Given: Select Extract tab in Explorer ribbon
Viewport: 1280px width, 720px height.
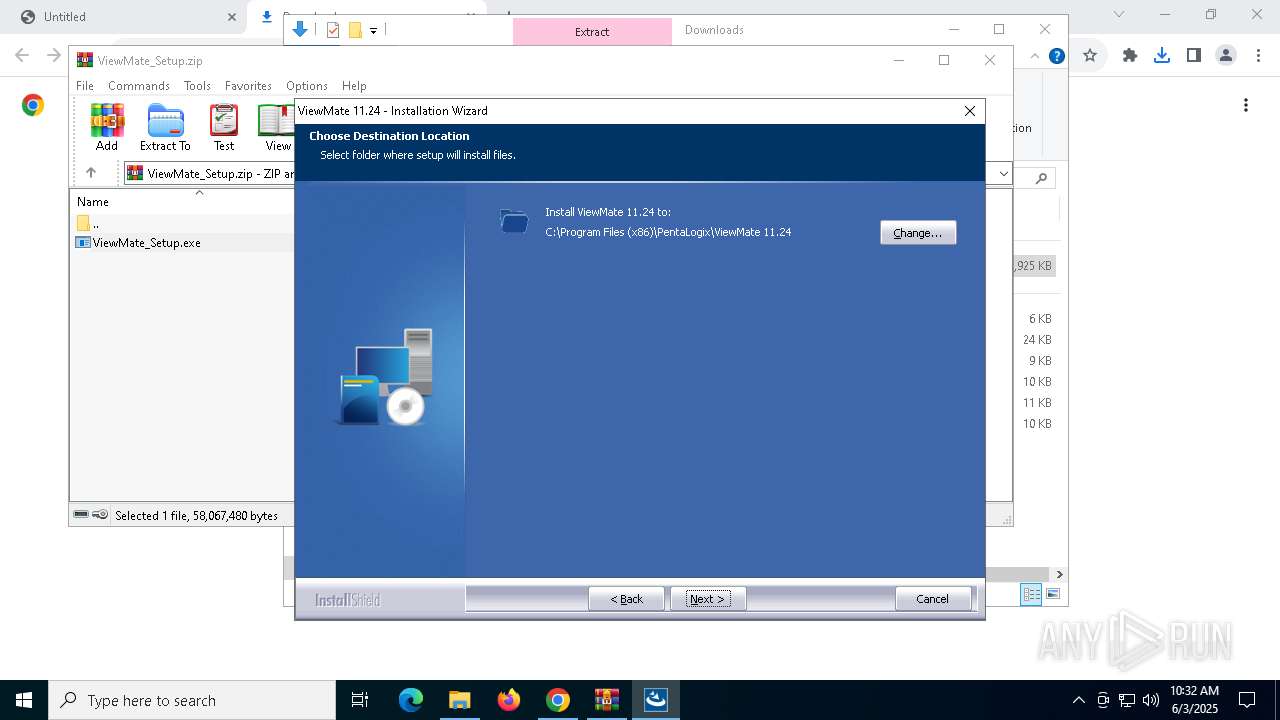Looking at the screenshot, I should (x=592, y=32).
